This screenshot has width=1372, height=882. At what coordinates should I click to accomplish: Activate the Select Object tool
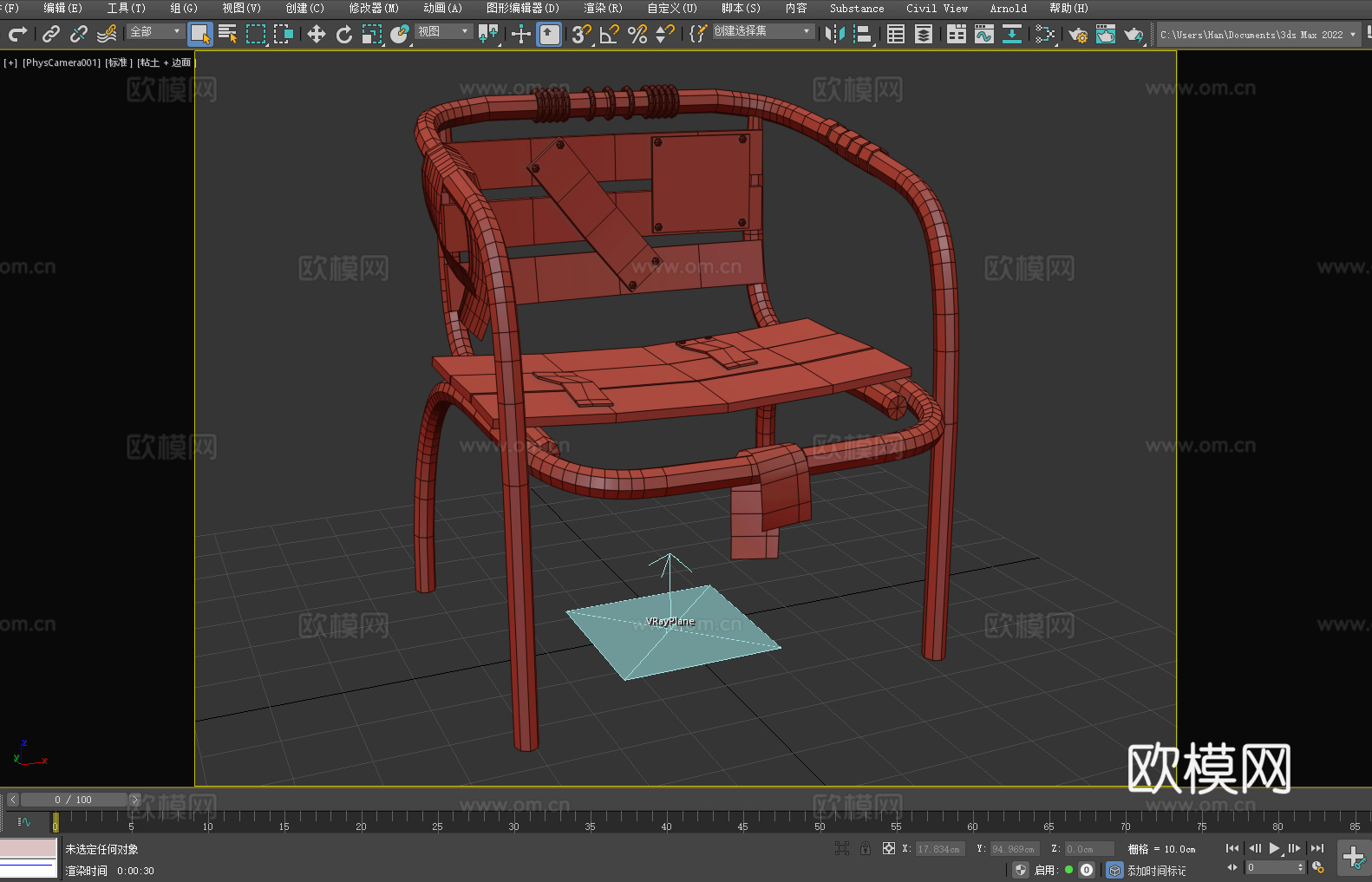click(200, 34)
